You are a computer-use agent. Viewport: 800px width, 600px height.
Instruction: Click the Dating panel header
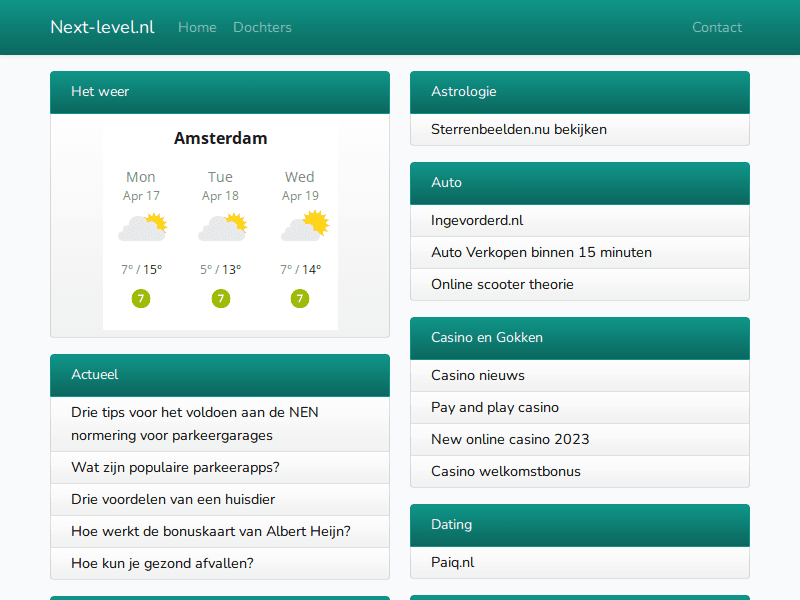pos(580,525)
